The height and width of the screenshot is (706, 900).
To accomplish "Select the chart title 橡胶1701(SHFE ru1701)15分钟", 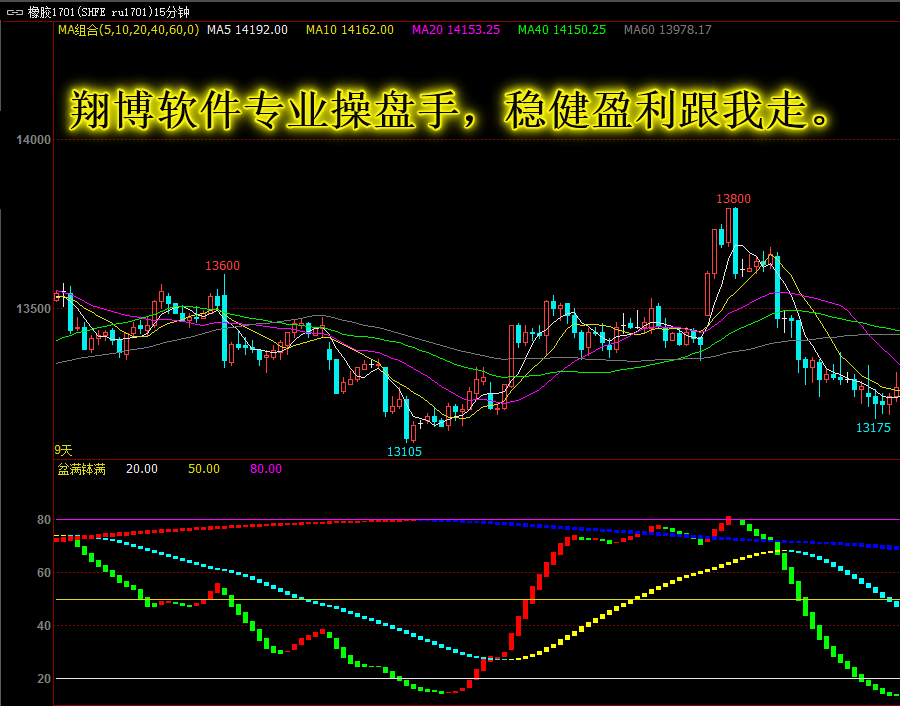I will (108, 11).
